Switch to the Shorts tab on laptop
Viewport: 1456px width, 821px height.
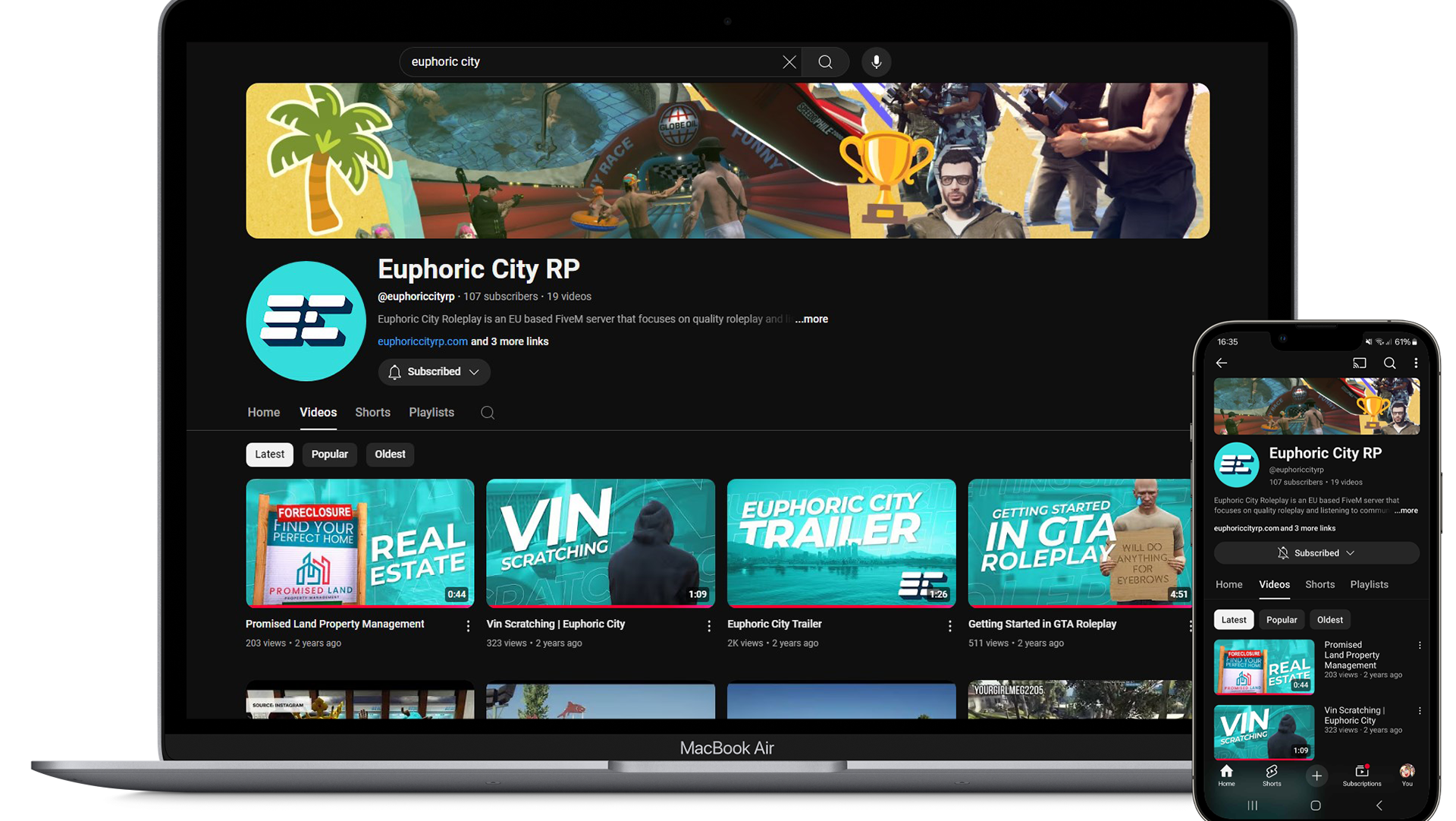(372, 413)
